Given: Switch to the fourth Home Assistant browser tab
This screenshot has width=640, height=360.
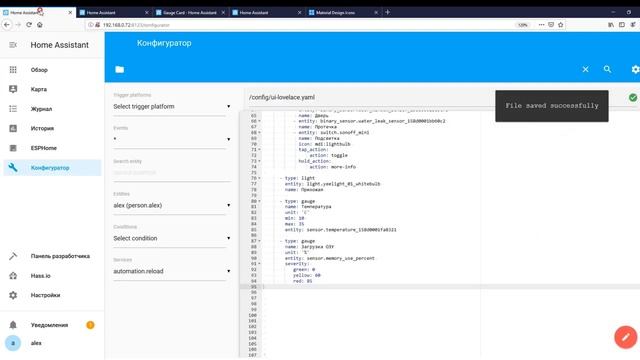Looking at the screenshot, I should [266, 13].
